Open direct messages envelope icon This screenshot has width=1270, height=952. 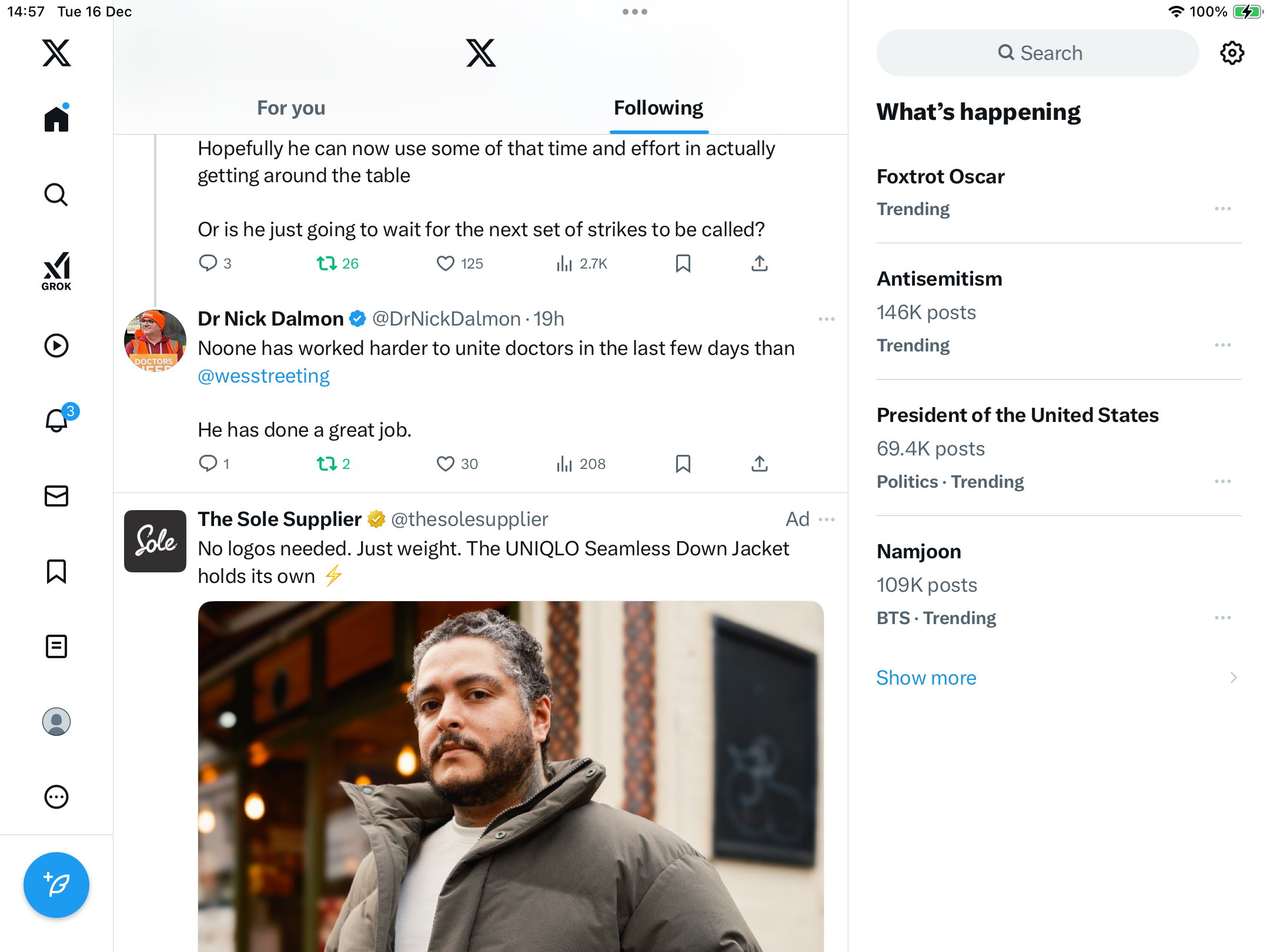[56, 496]
